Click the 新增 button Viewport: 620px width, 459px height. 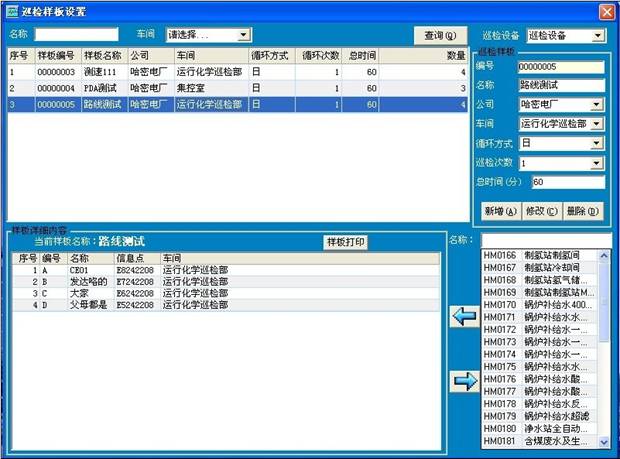click(x=500, y=211)
